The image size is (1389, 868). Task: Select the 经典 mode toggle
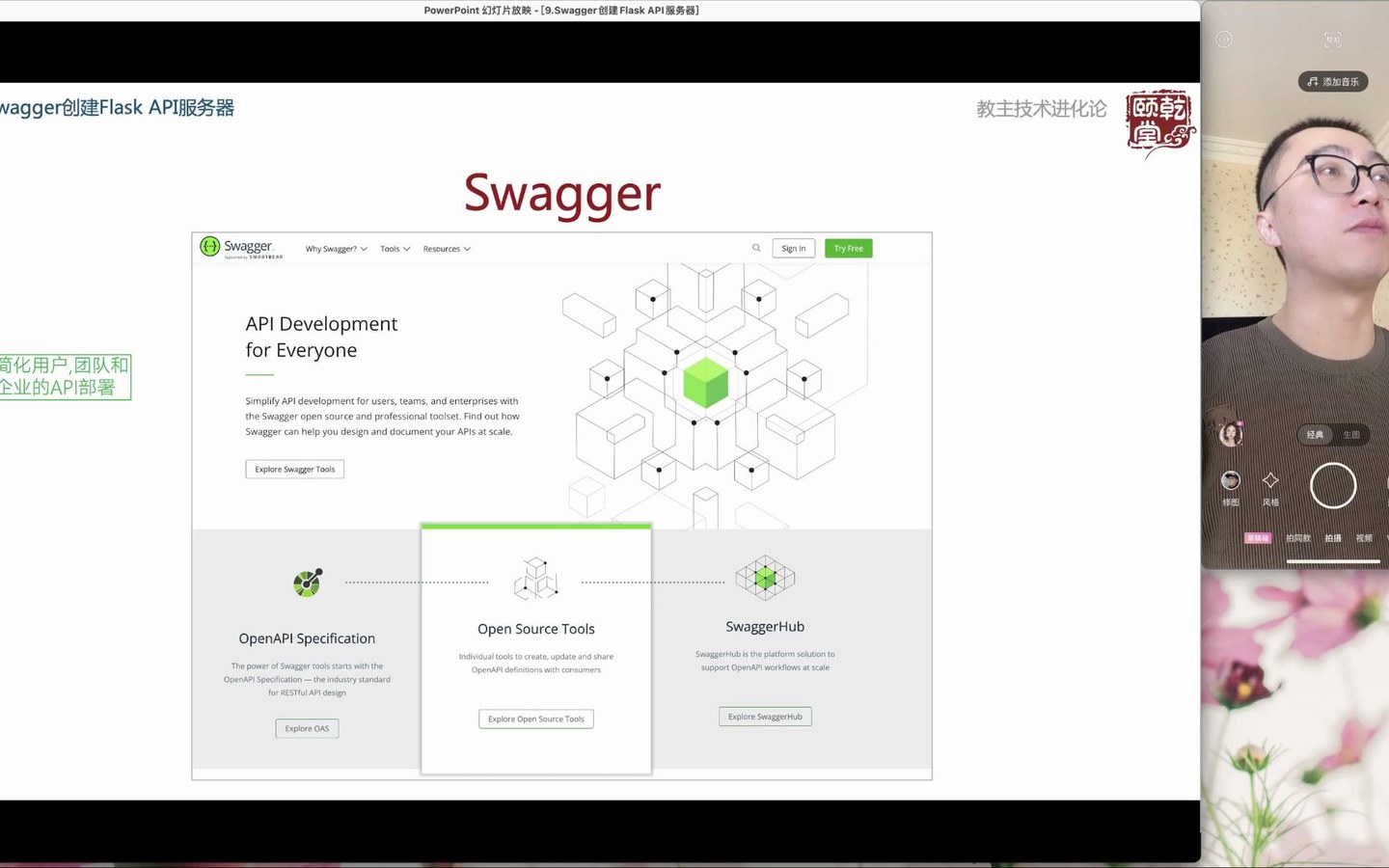(x=1315, y=435)
